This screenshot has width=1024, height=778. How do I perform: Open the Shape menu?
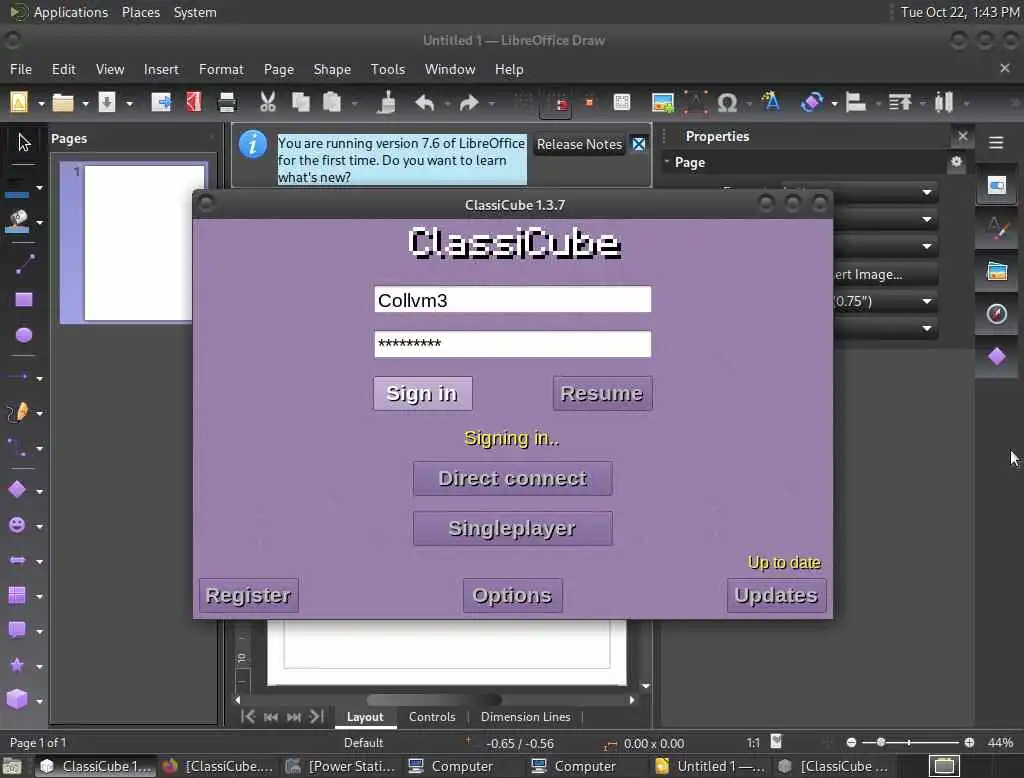click(332, 69)
